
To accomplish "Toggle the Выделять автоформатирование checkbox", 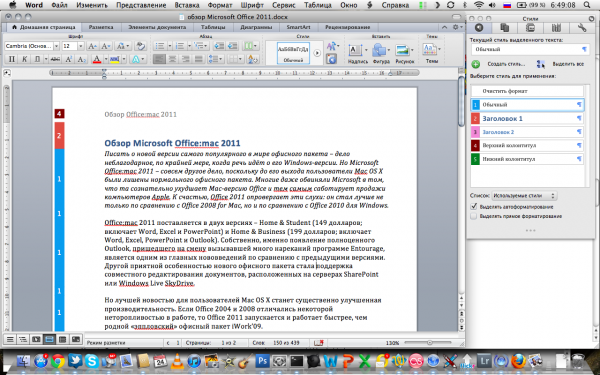I will point(474,207).
